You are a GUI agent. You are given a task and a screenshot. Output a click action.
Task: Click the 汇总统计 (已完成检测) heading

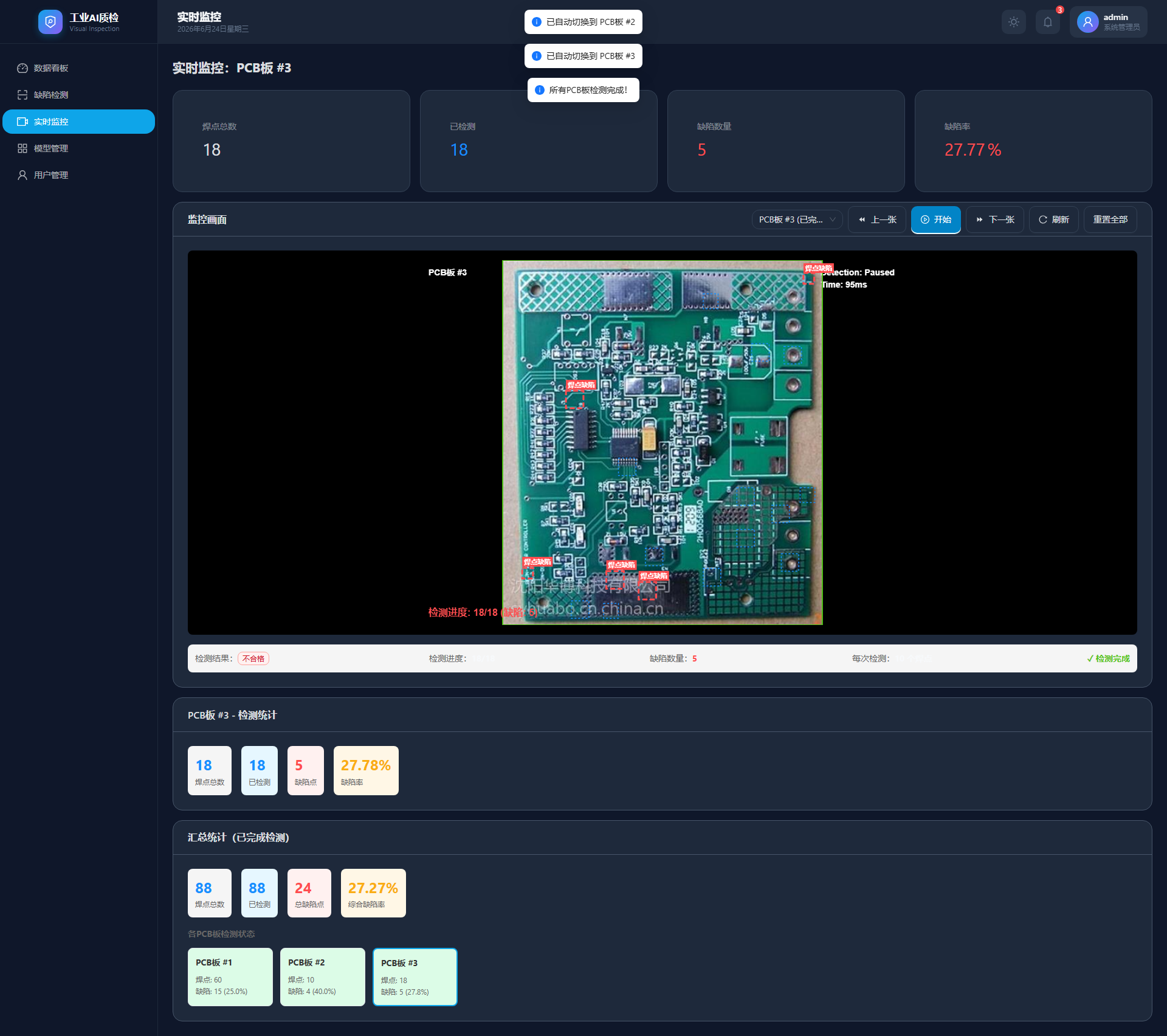(238, 837)
